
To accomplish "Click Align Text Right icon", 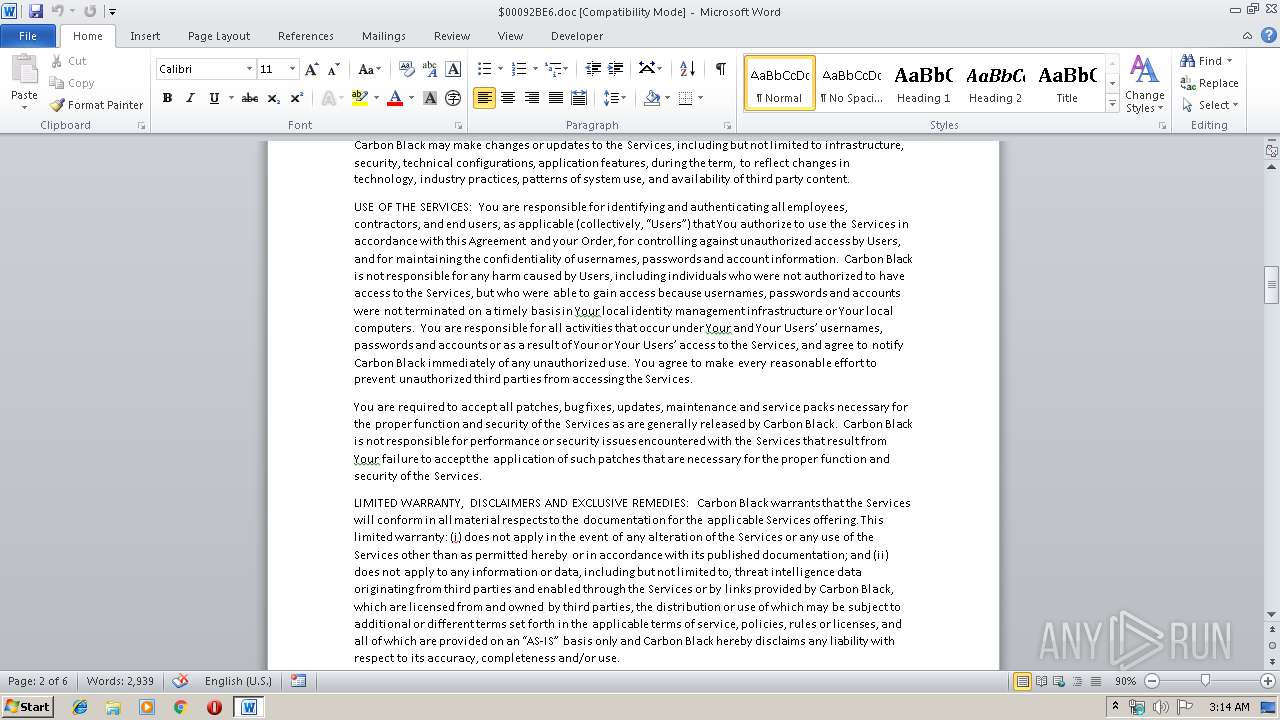I will point(532,98).
